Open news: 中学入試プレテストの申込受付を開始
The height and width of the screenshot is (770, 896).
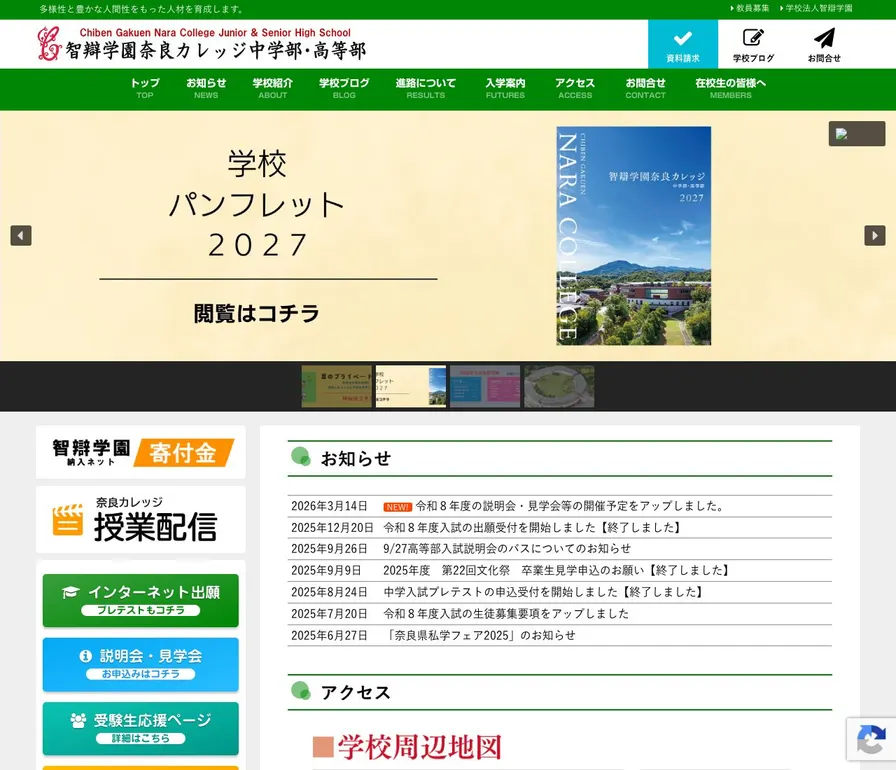click(x=543, y=592)
